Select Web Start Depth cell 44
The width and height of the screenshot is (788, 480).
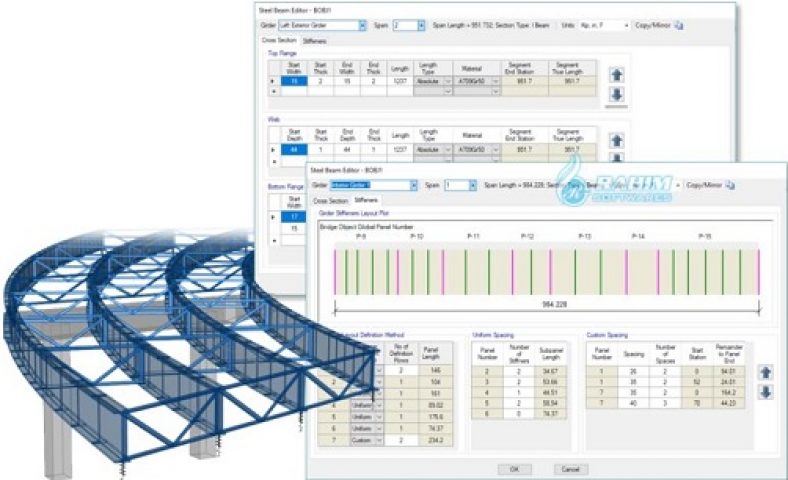click(x=294, y=150)
